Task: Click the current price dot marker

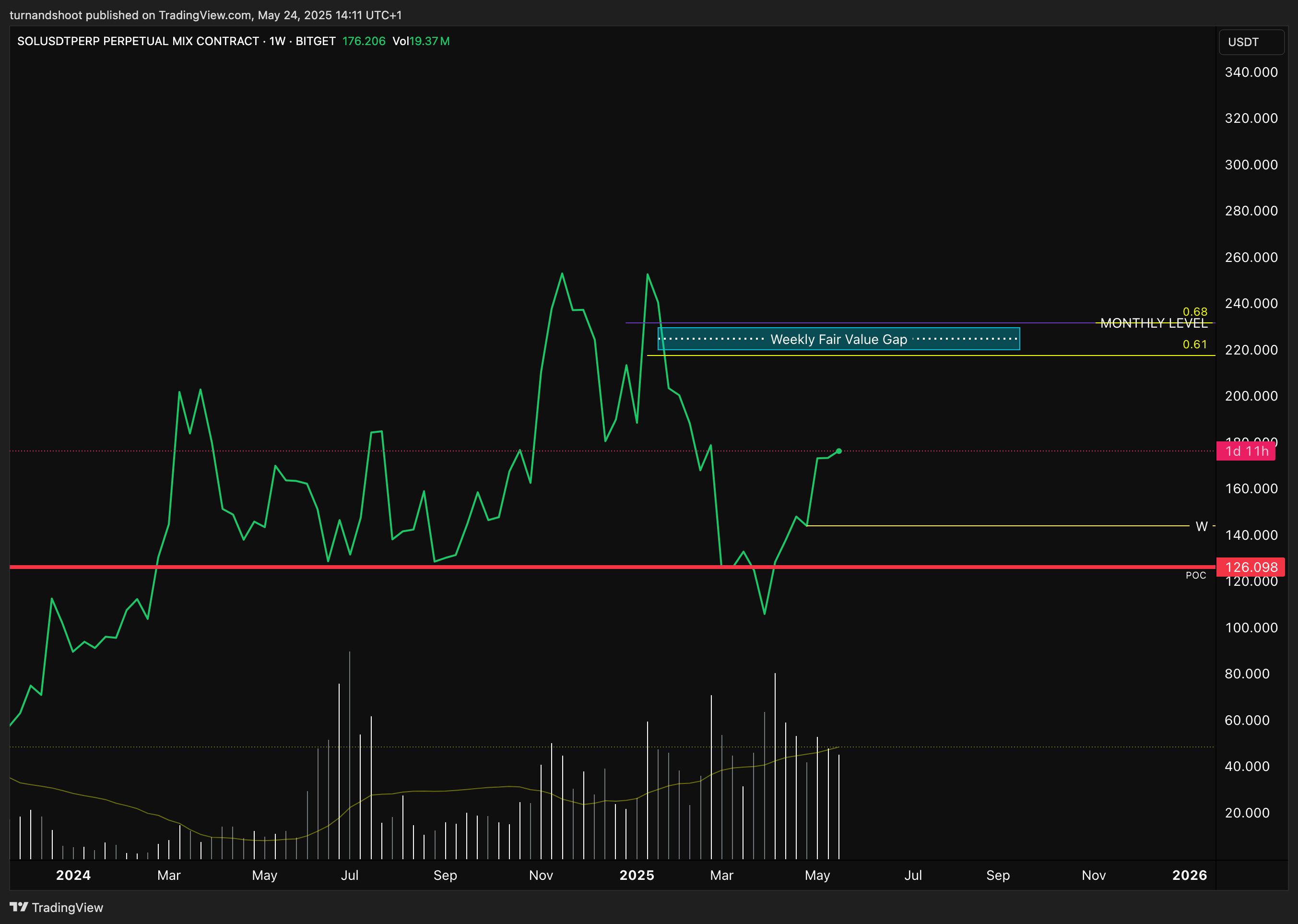Action: [838, 451]
